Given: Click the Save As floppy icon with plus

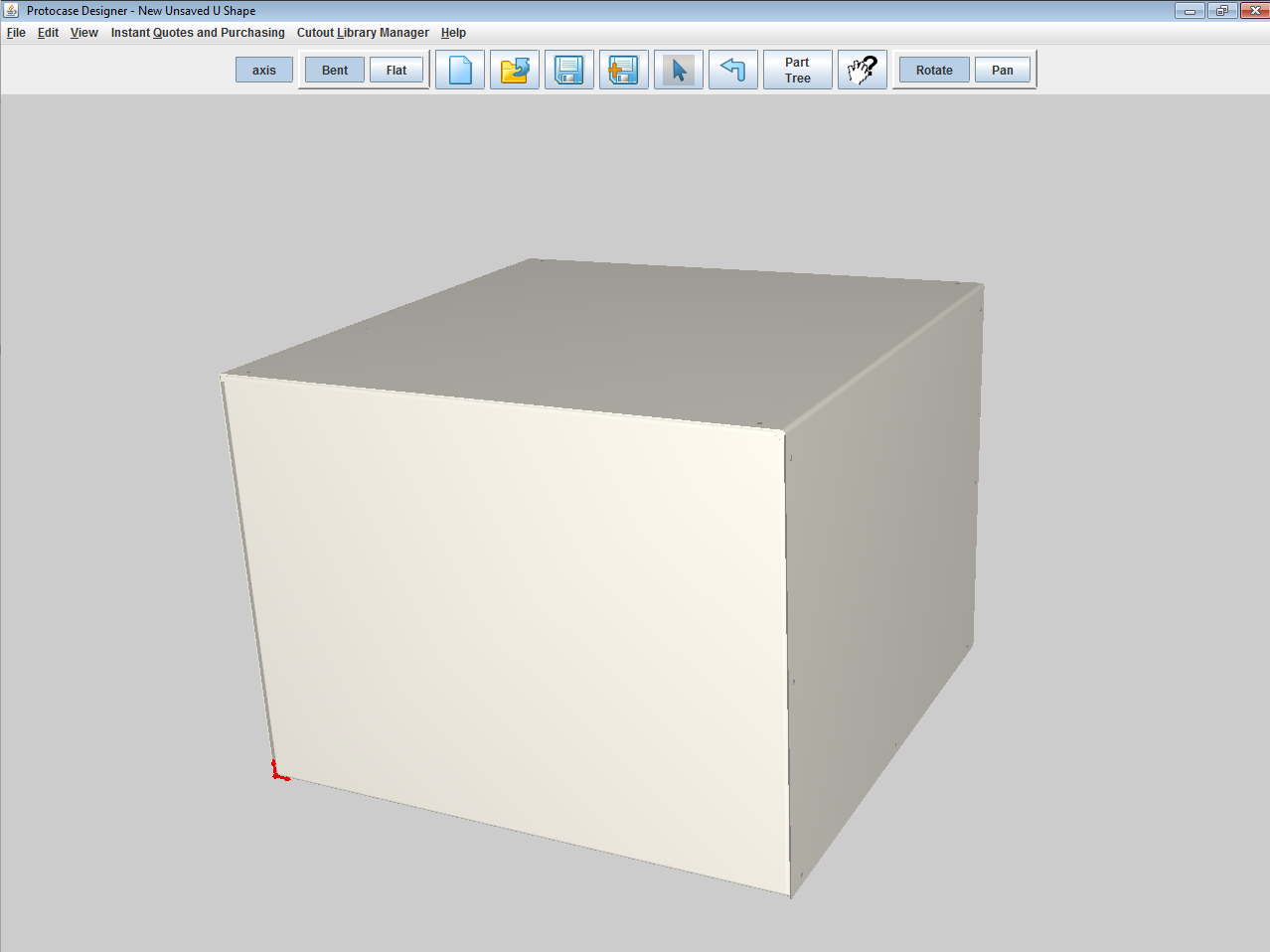Looking at the screenshot, I should (624, 71).
